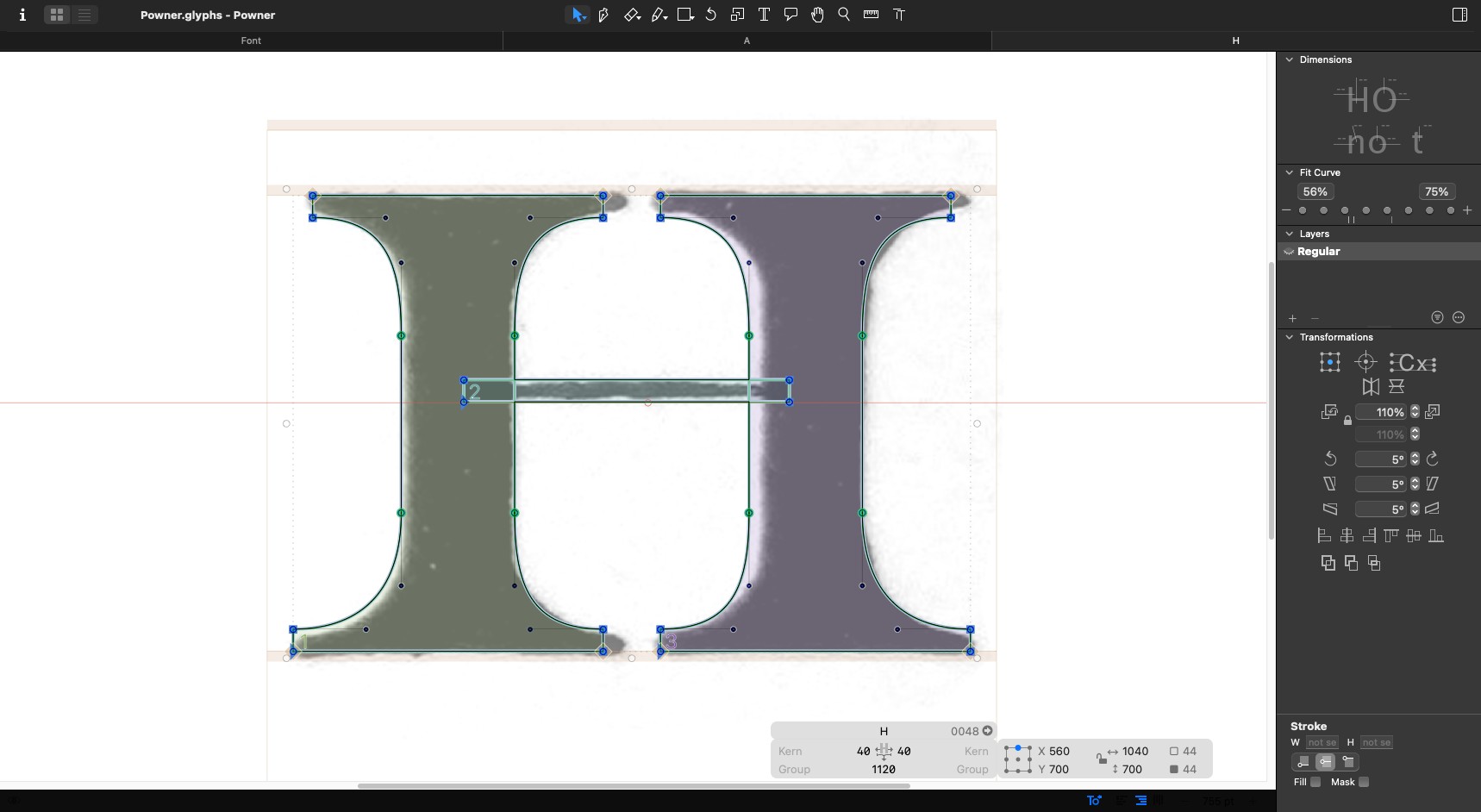This screenshot has height=812, width=1481.
Task: Collapse the Dimensions section
Action: click(1290, 59)
